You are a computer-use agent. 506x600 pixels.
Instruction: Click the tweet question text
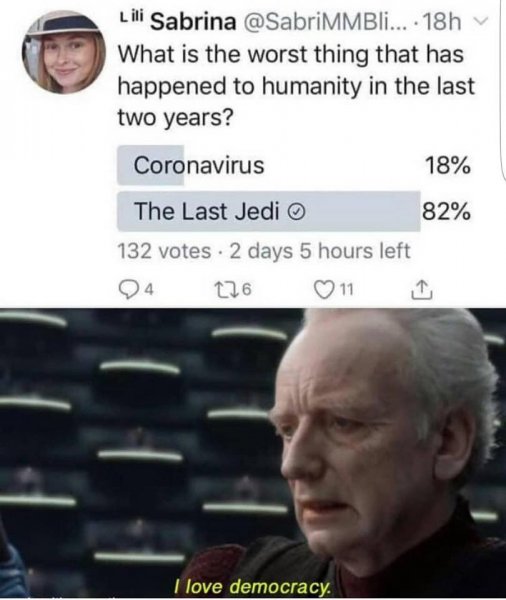[296, 86]
